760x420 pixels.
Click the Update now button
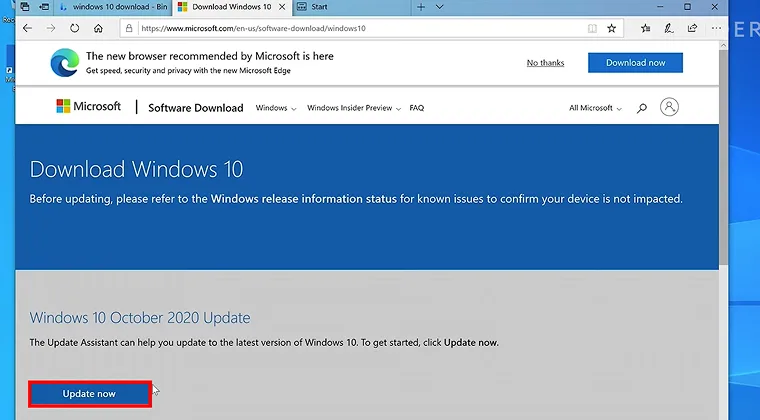click(x=90, y=394)
